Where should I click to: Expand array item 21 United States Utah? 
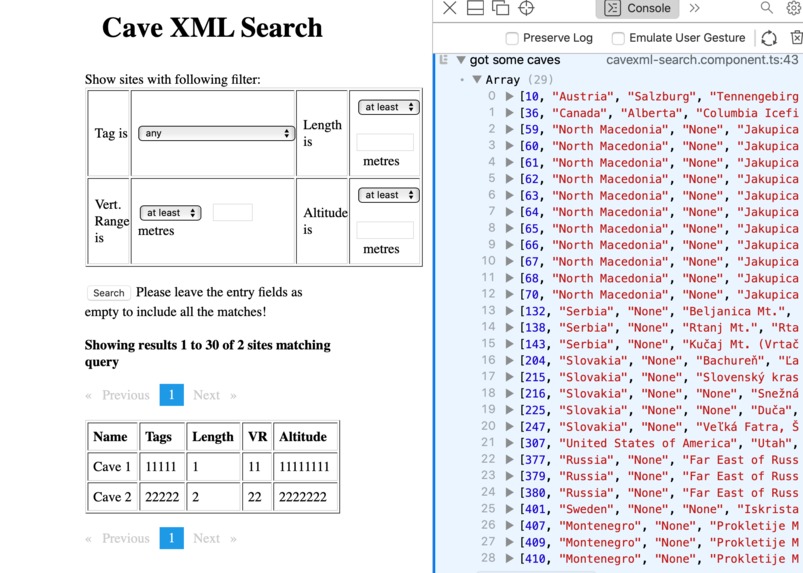point(509,443)
